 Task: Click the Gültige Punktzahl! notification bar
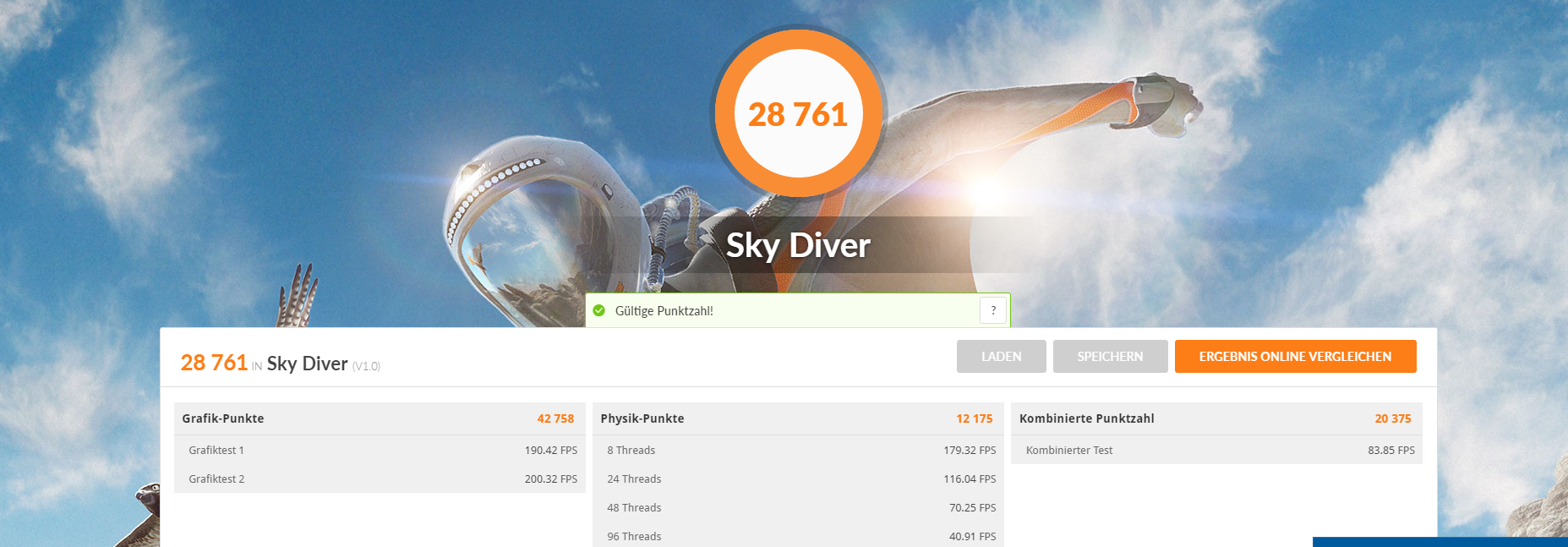(798, 310)
